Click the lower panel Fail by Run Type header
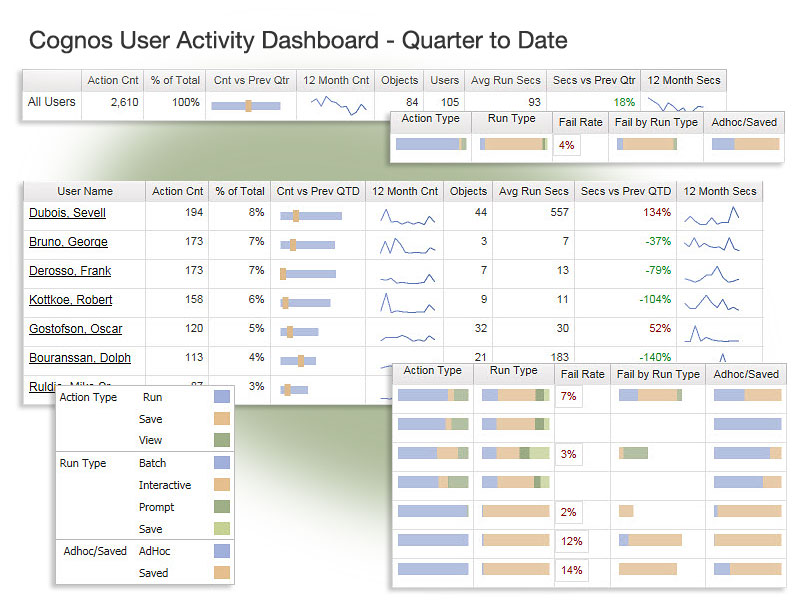Viewport: 800px width, 600px height. [x=658, y=374]
